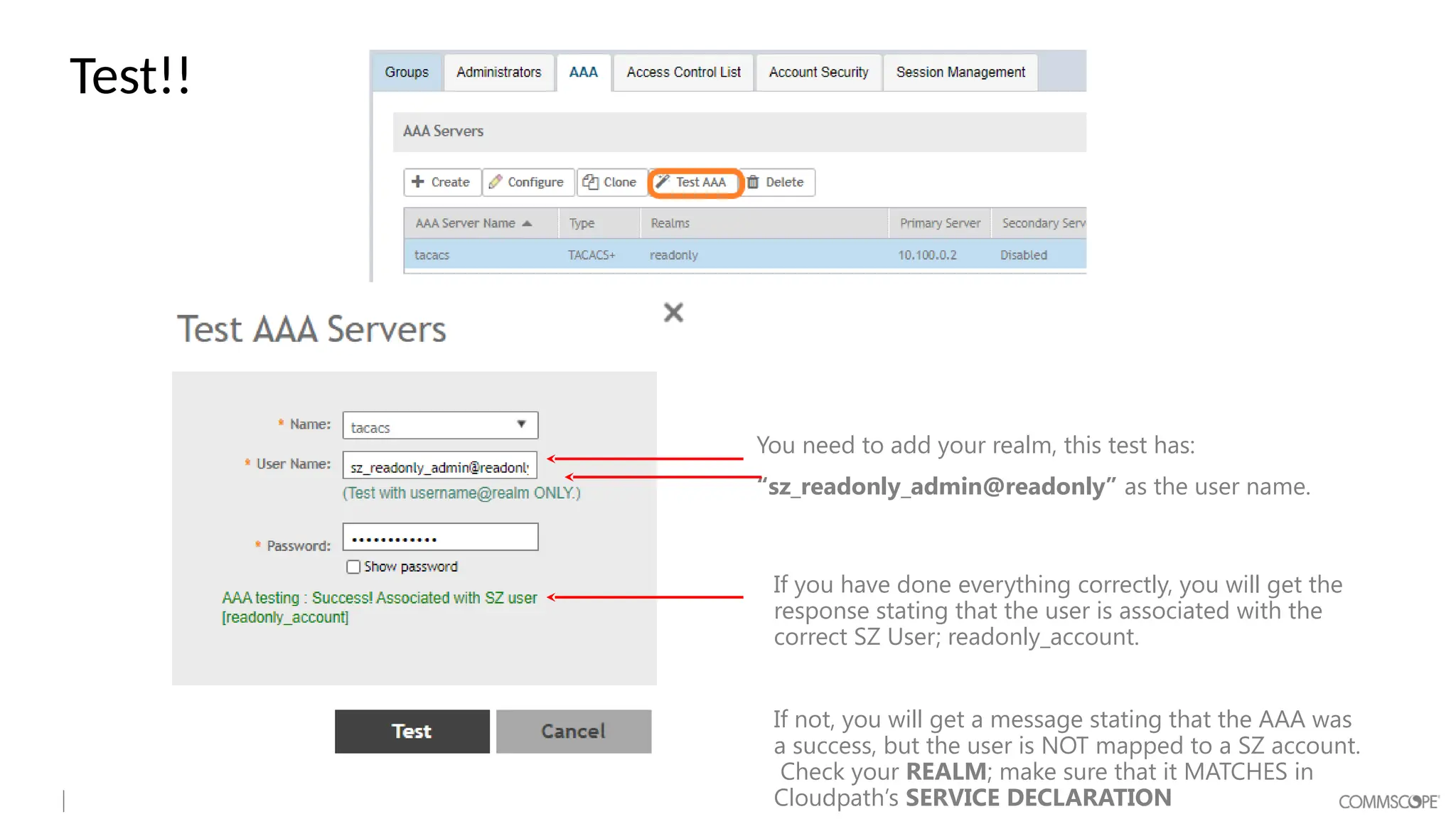The width and height of the screenshot is (1456, 819).
Task: Click the Clone button
Action: (611, 182)
